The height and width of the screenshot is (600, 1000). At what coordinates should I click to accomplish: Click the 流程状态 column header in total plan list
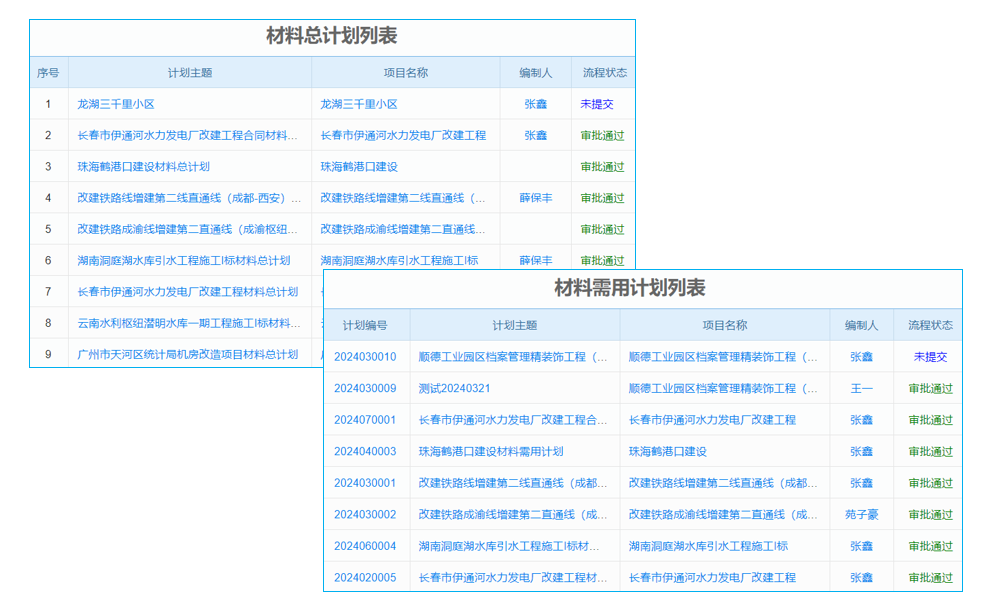click(601, 71)
